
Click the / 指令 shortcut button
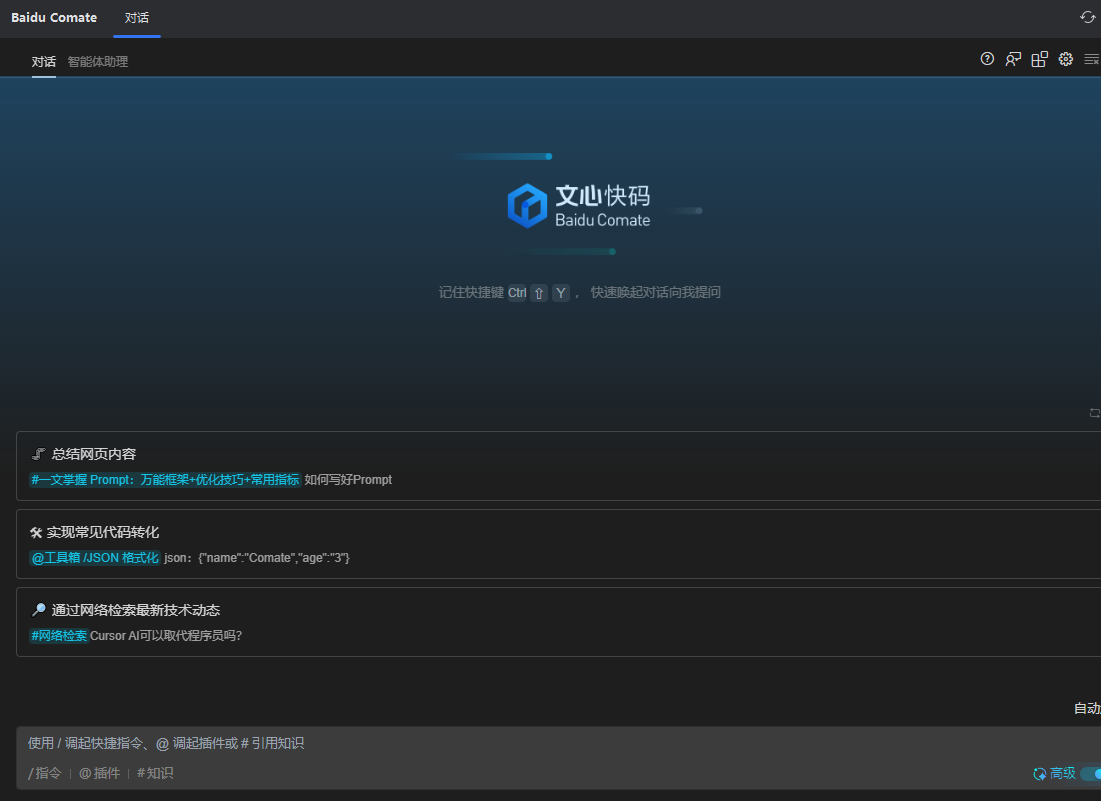coord(45,773)
